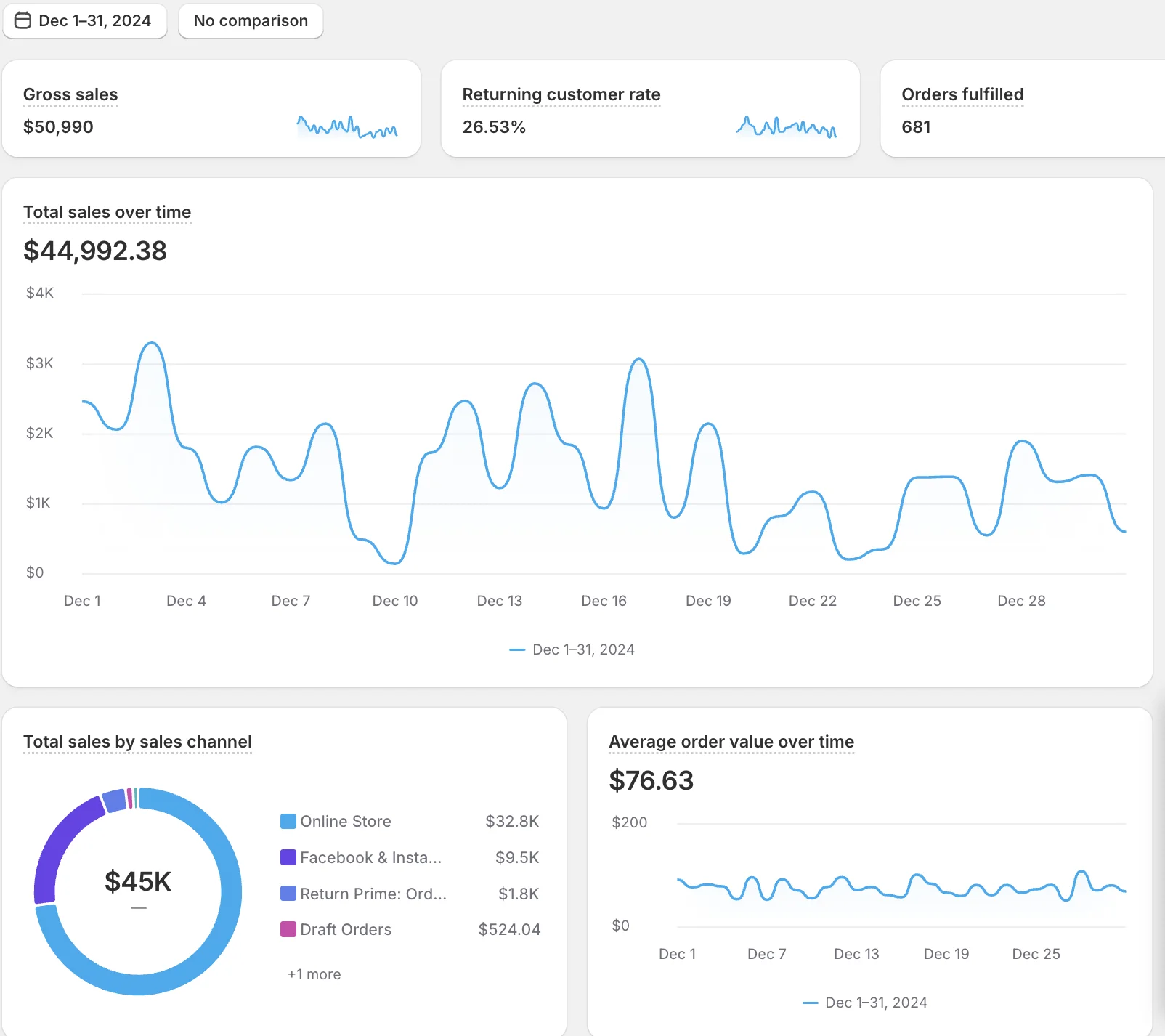Select the Orders fulfilled card title
This screenshot has height=1036, width=1165.
tap(962, 94)
